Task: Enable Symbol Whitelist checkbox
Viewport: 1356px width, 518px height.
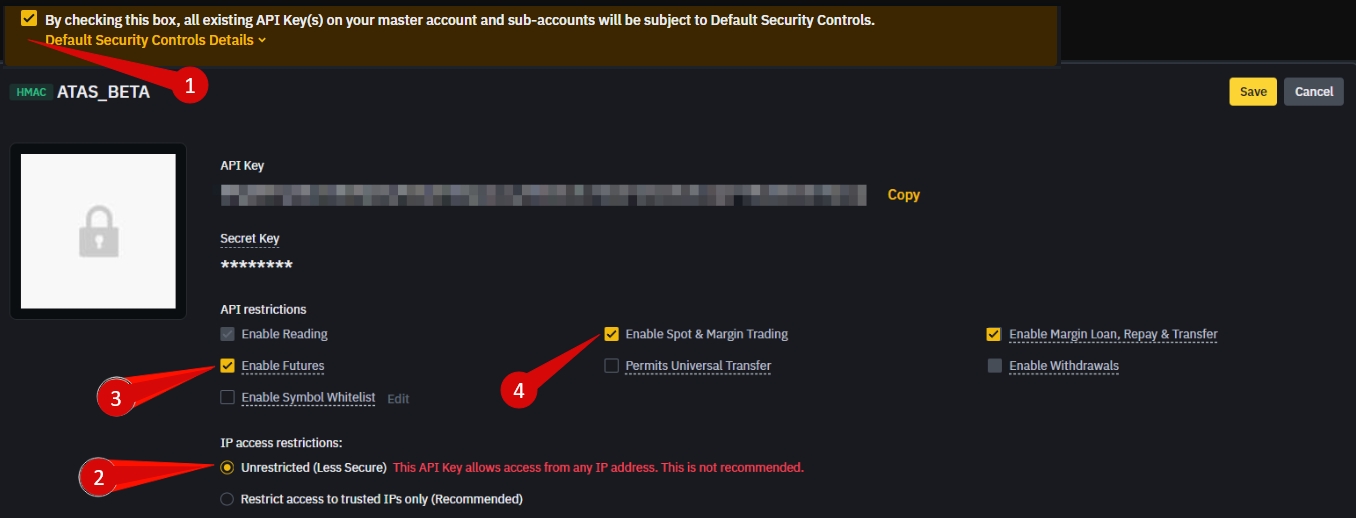Action: (x=228, y=398)
